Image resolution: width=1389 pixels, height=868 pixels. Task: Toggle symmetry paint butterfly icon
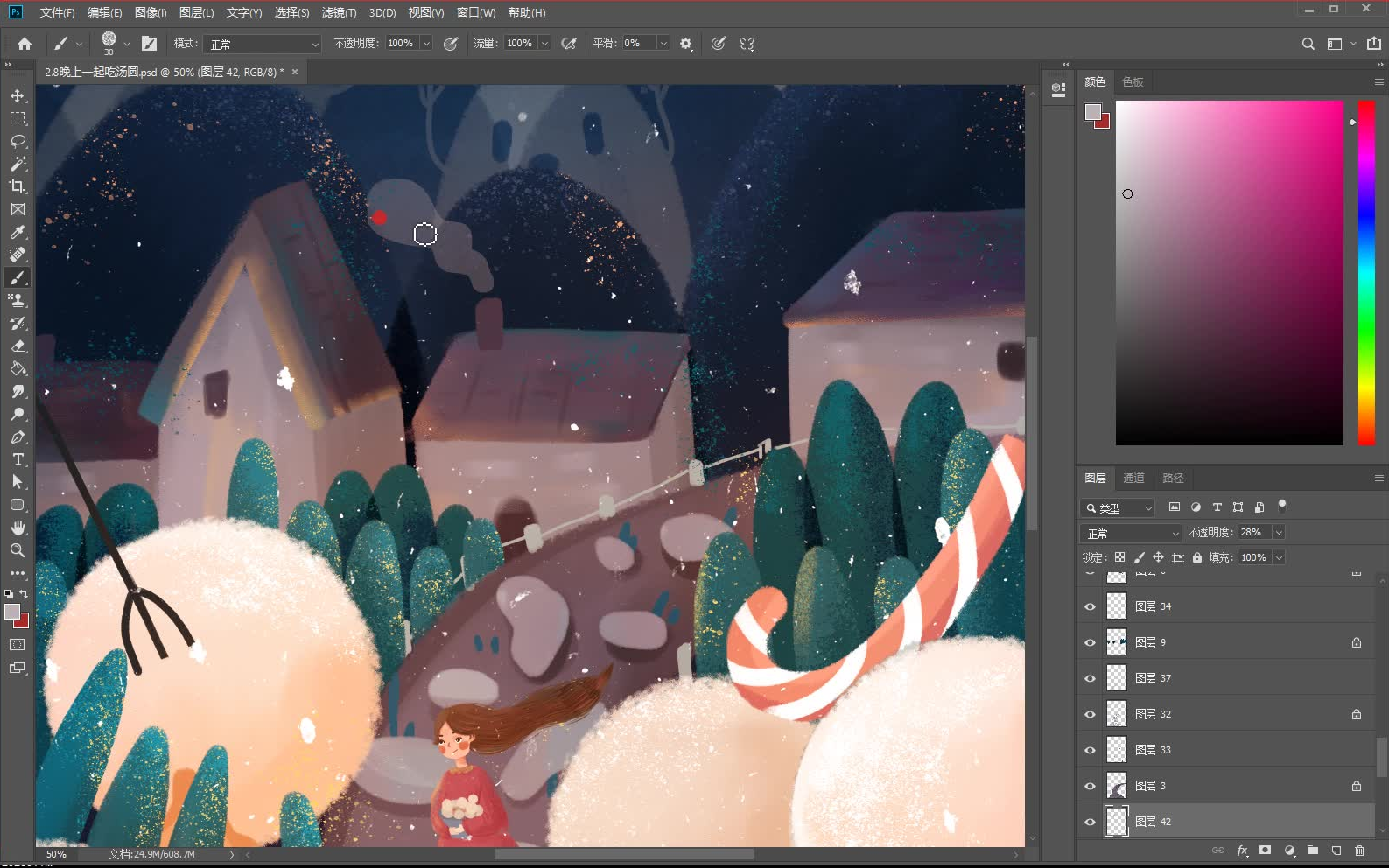747,43
